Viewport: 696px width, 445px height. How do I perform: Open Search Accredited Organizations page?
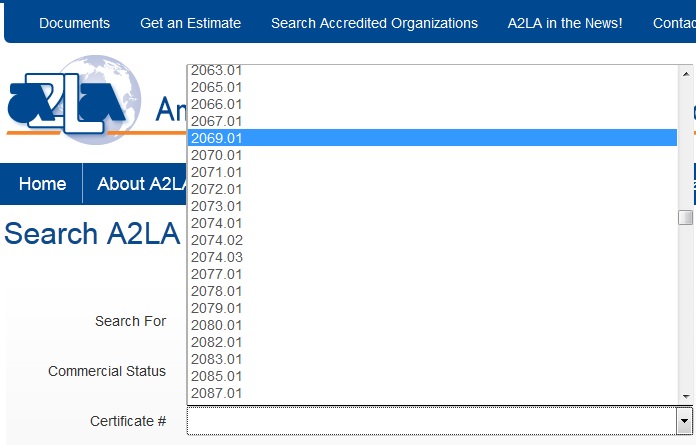pyautogui.click(x=374, y=23)
